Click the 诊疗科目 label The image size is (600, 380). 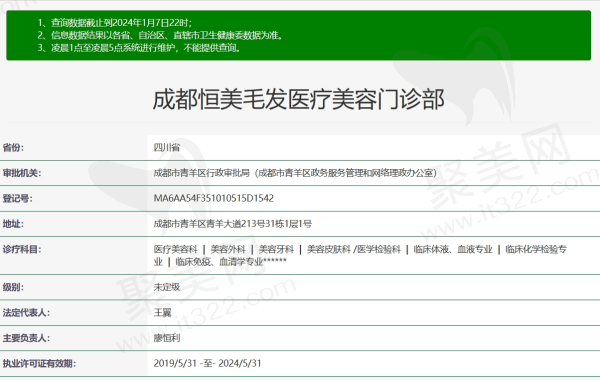[22, 250]
